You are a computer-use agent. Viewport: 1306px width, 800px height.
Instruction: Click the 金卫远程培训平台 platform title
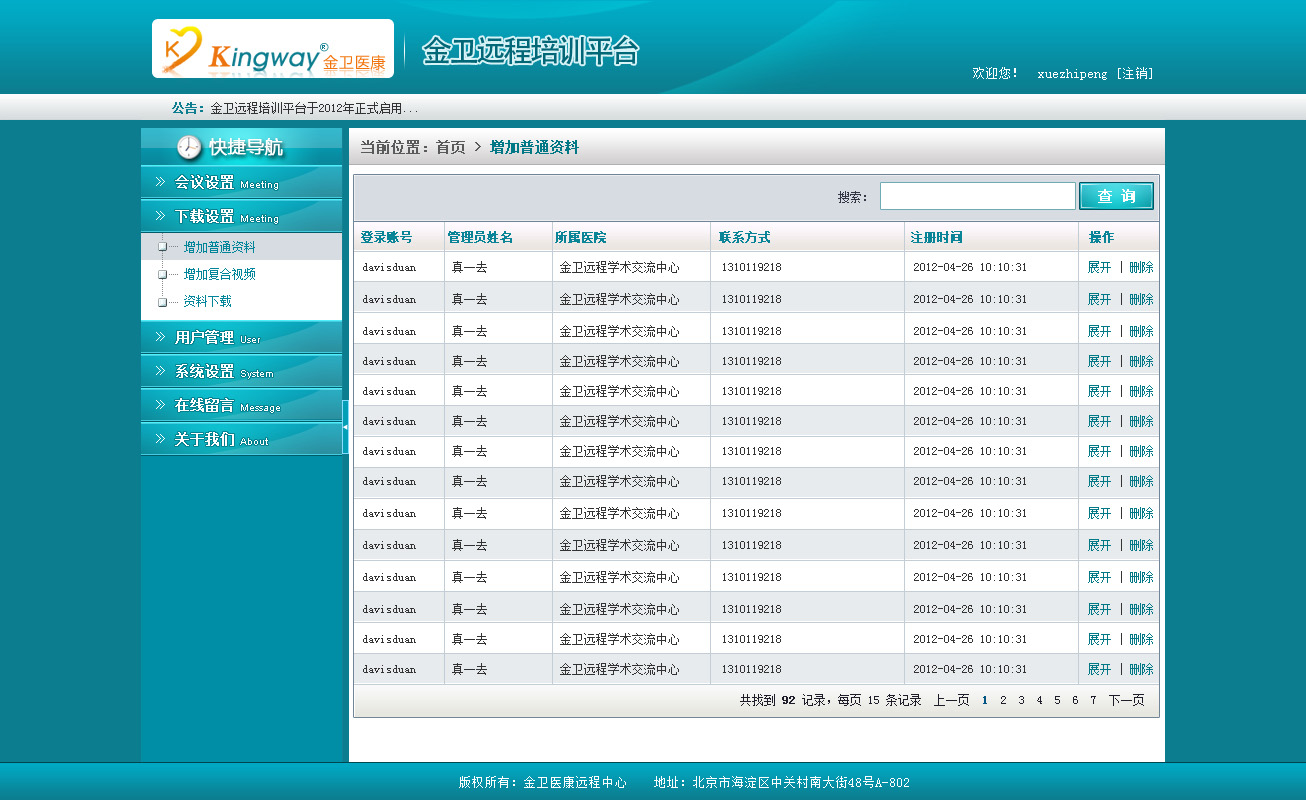pyautogui.click(x=530, y=50)
